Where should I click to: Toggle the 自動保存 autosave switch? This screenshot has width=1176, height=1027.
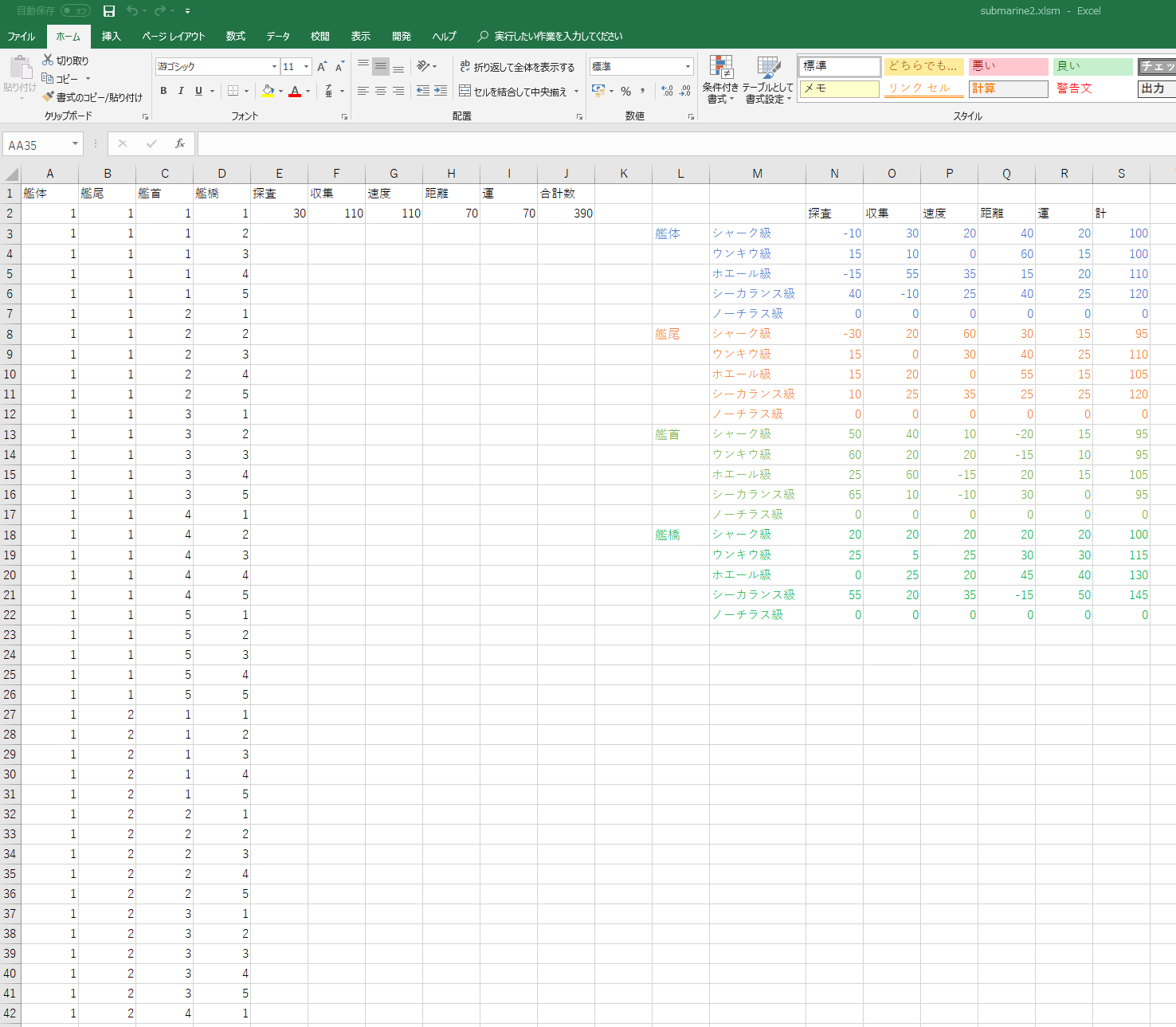tap(76, 11)
